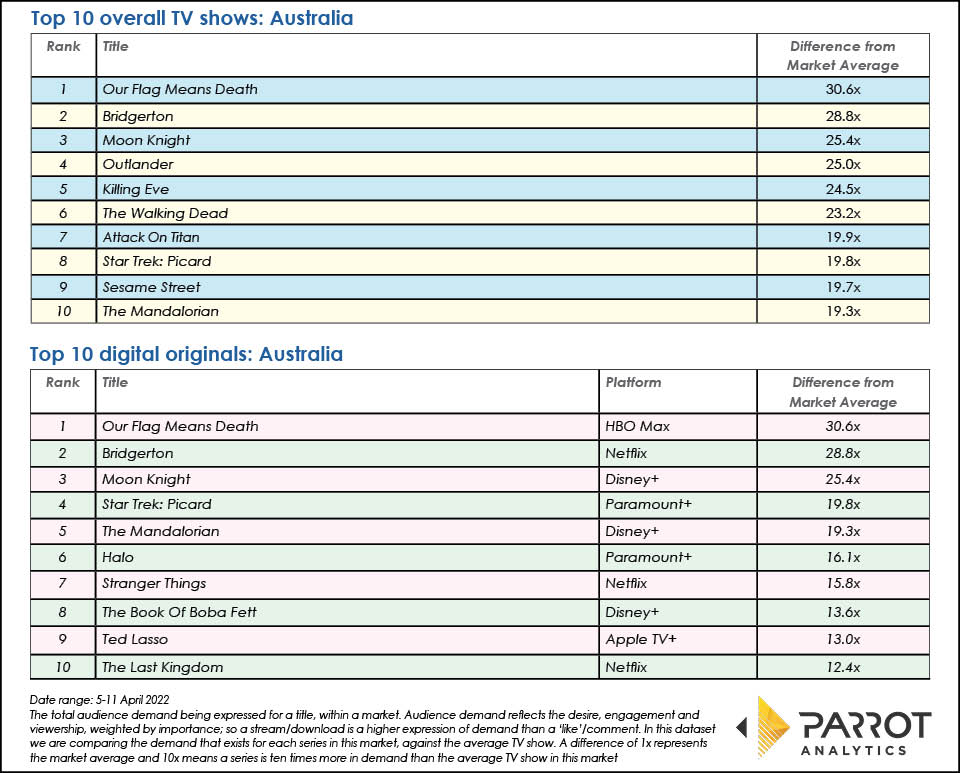Image resolution: width=960 pixels, height=773 pixels.
Task: Select The Walking Dead row
Action: 165,213
